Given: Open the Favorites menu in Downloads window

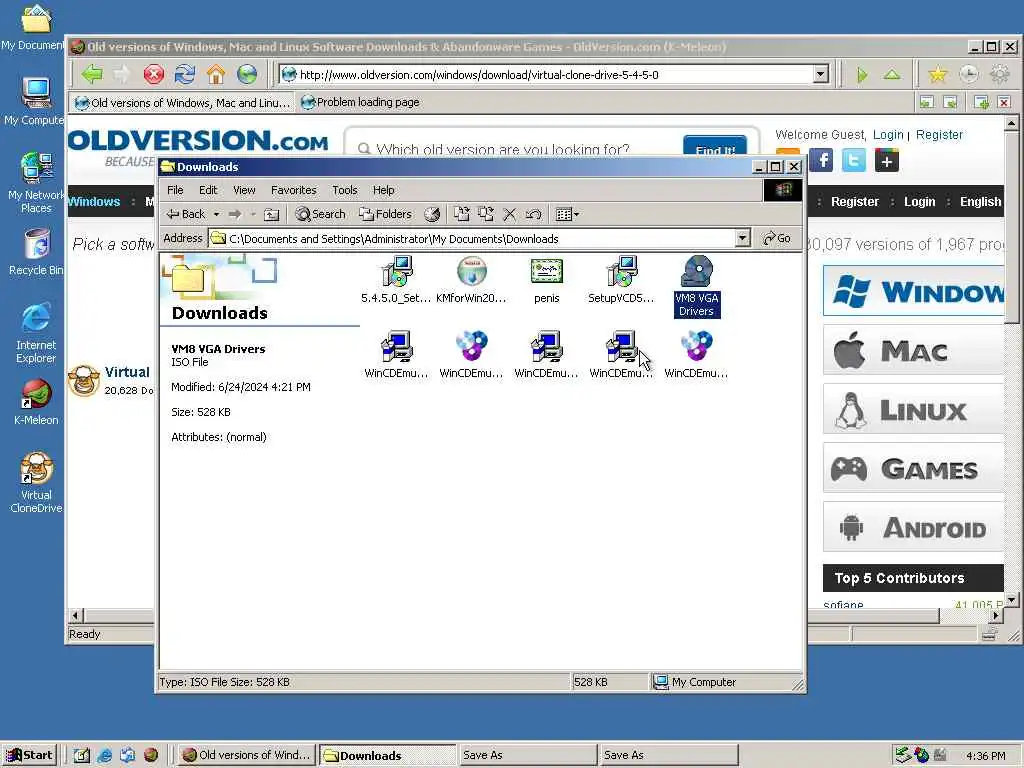Looking at the screenshot, I should click(x=293, y=190).
